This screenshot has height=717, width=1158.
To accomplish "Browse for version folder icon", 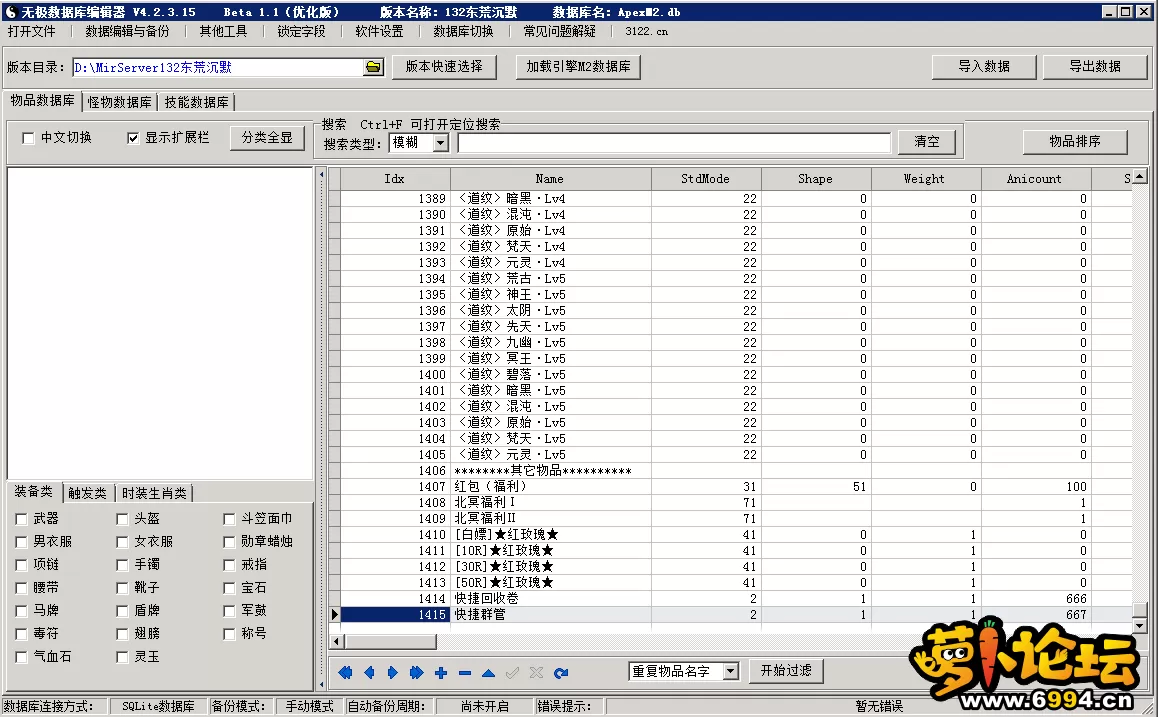I will tap(374, 67).
